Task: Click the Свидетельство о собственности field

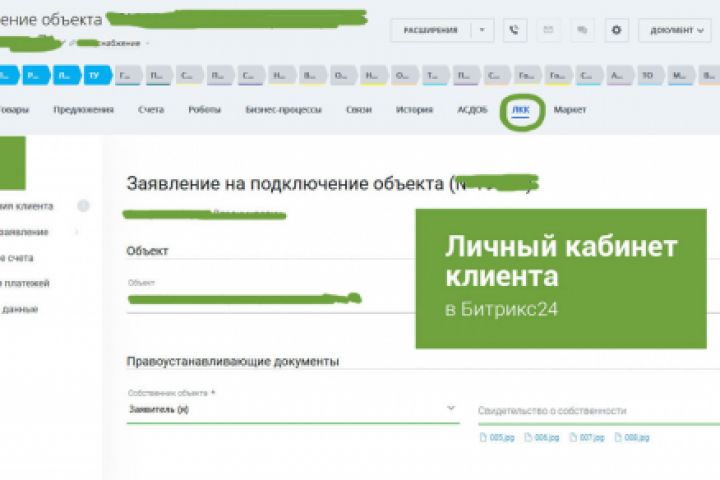Action: pos(599,411)
